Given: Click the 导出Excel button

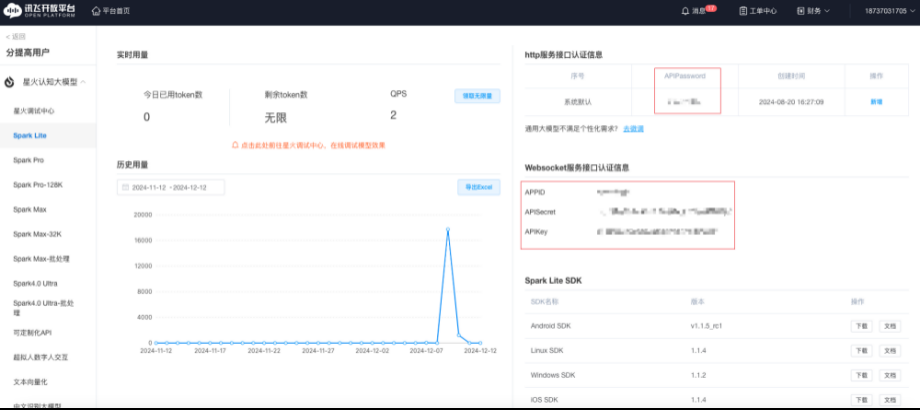Looking at the screenshot, I should point(479,188).
